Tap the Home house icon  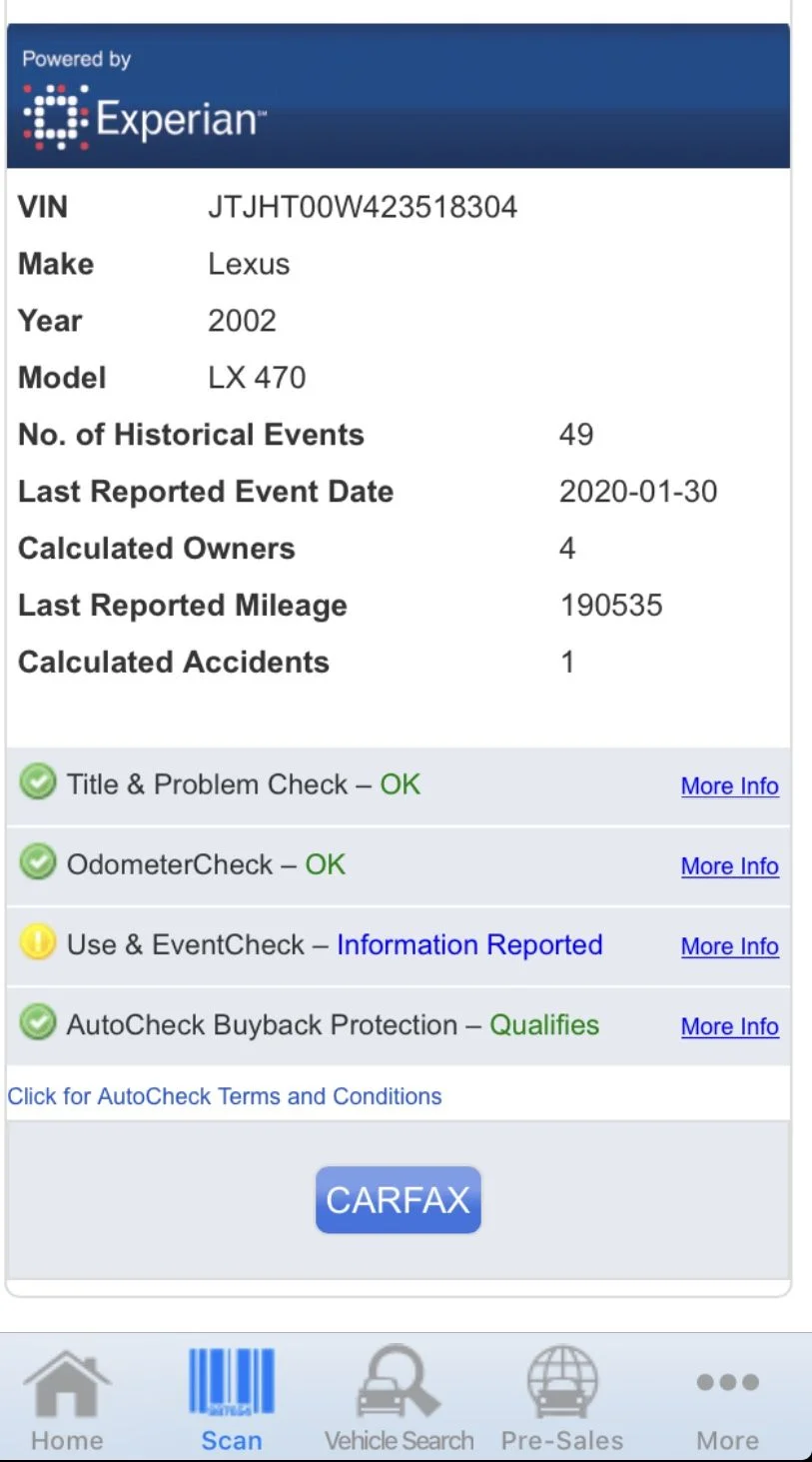(x=67, y=1384)
